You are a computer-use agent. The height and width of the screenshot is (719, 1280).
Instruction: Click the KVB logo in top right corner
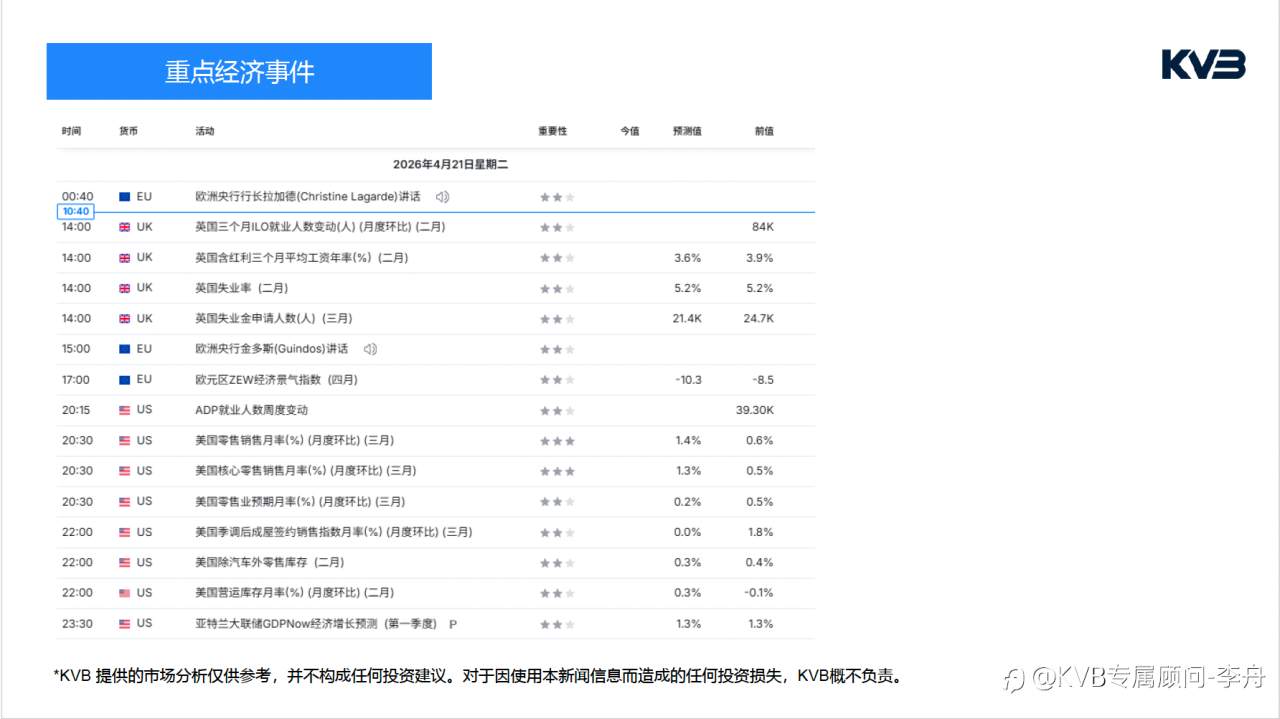[x=1201, y=64]
